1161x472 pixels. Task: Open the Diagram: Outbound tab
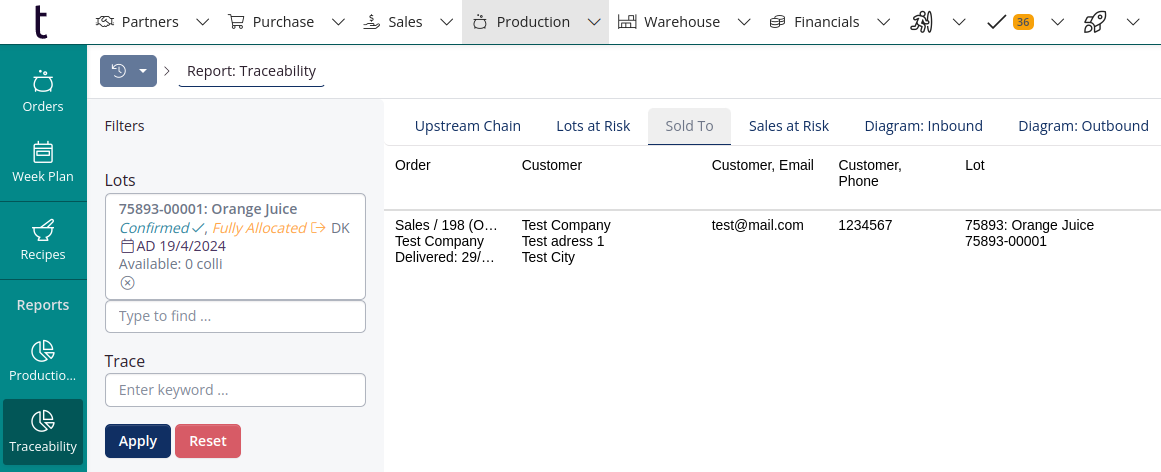coord(1083,126)
